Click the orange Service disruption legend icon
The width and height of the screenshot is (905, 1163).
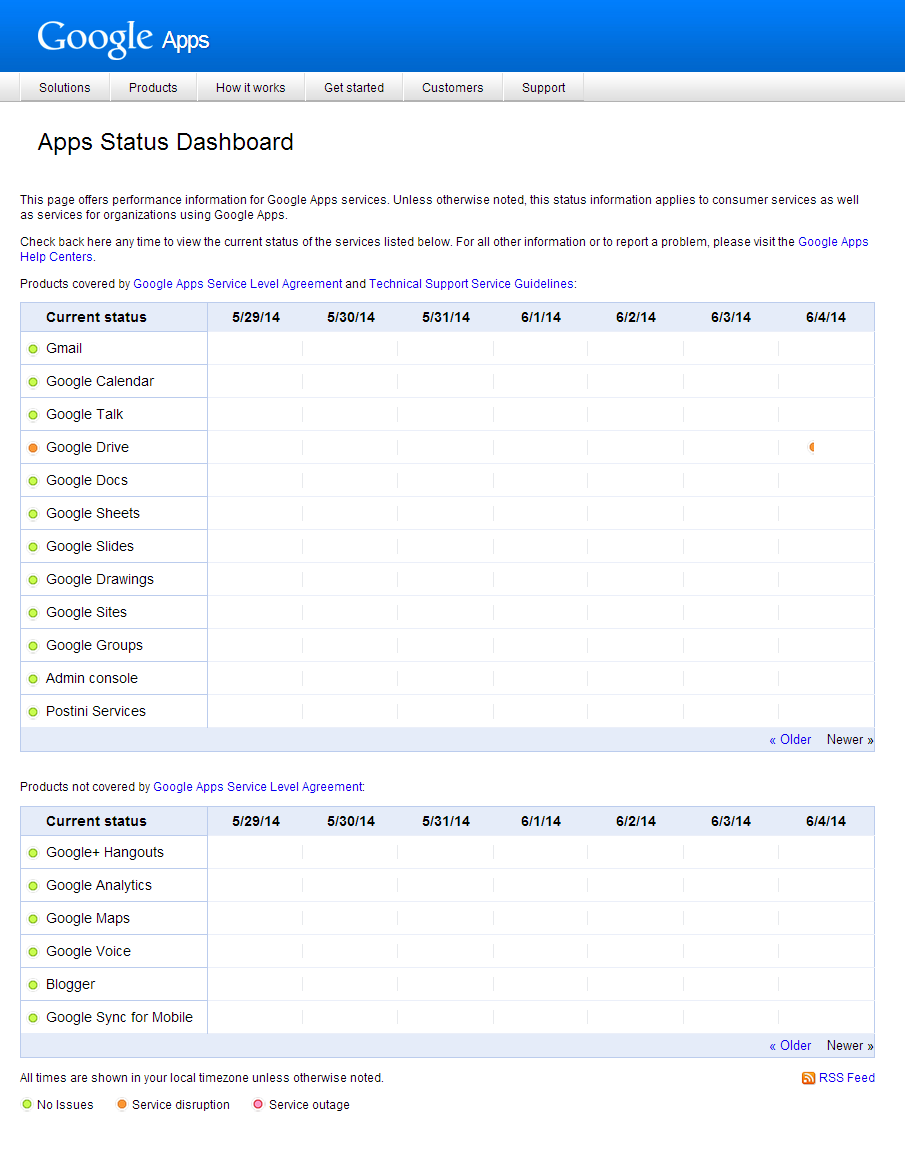click(122, 1104)
